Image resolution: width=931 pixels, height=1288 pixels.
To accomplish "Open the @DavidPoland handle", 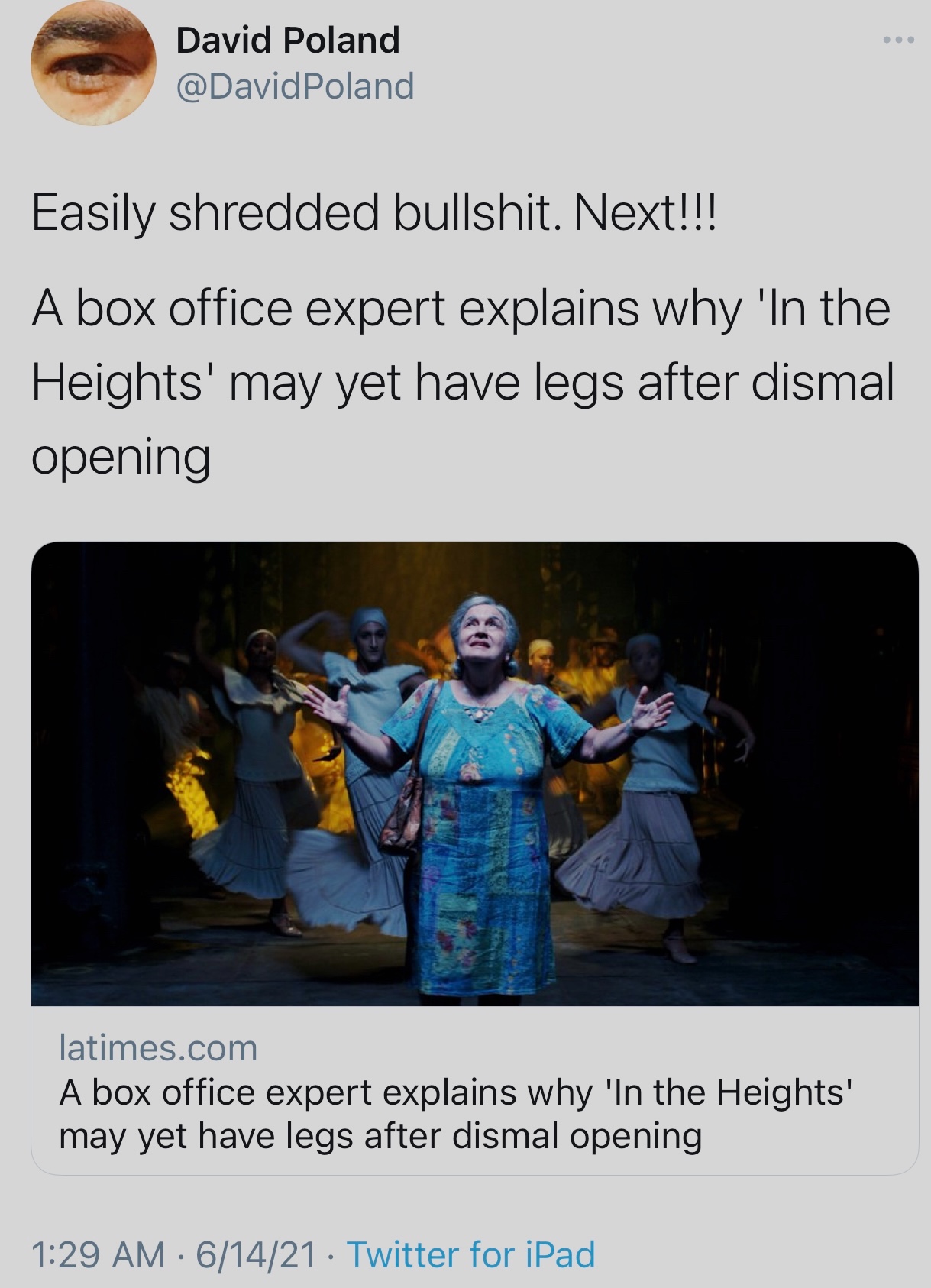I will coord(295,86).
